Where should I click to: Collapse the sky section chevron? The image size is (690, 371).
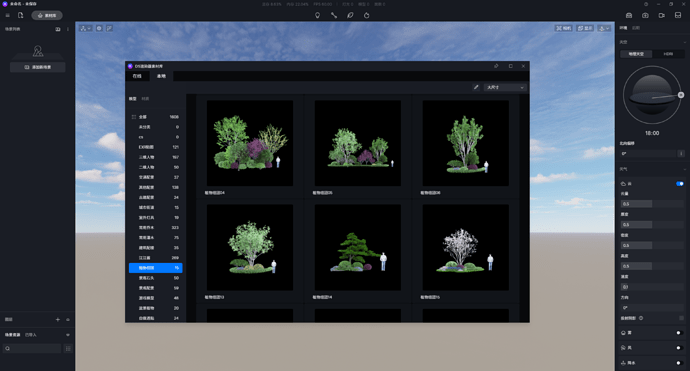pos(685,42)
